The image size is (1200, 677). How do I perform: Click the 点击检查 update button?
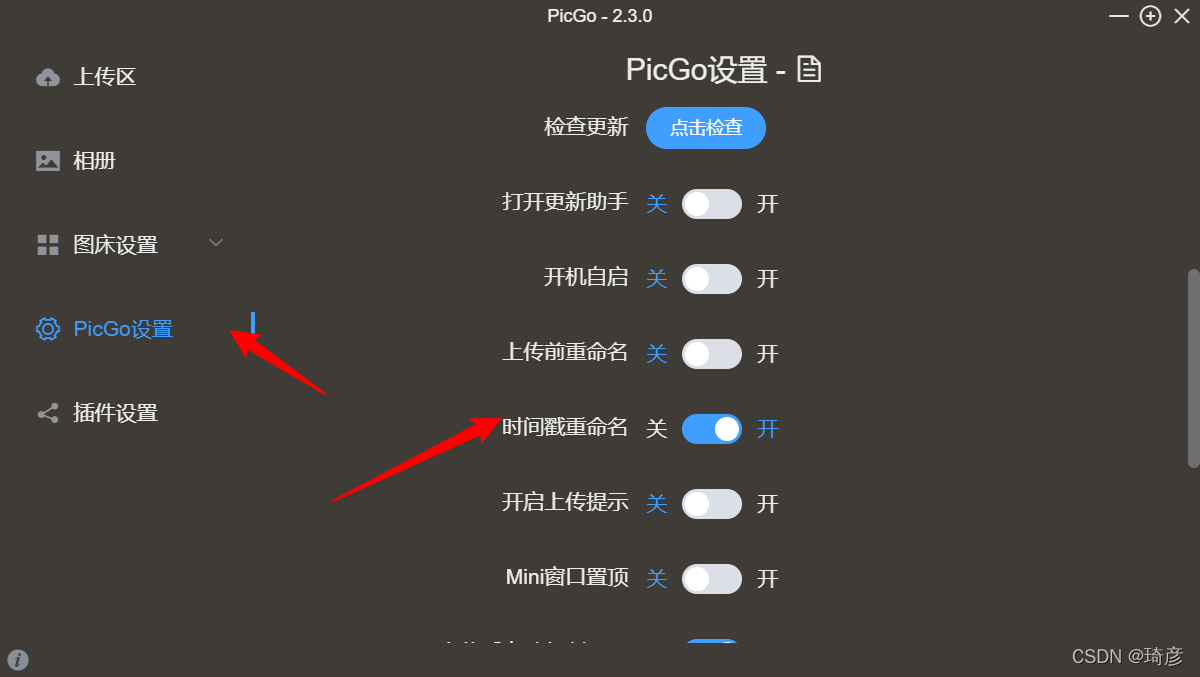706,128
